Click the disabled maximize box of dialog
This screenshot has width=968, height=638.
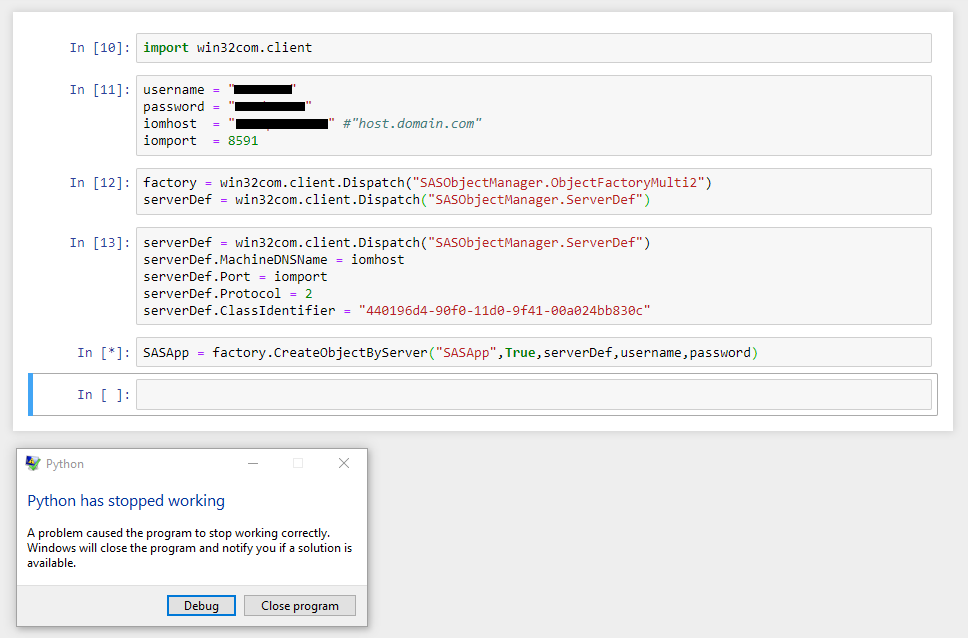[x=298, y=464]
